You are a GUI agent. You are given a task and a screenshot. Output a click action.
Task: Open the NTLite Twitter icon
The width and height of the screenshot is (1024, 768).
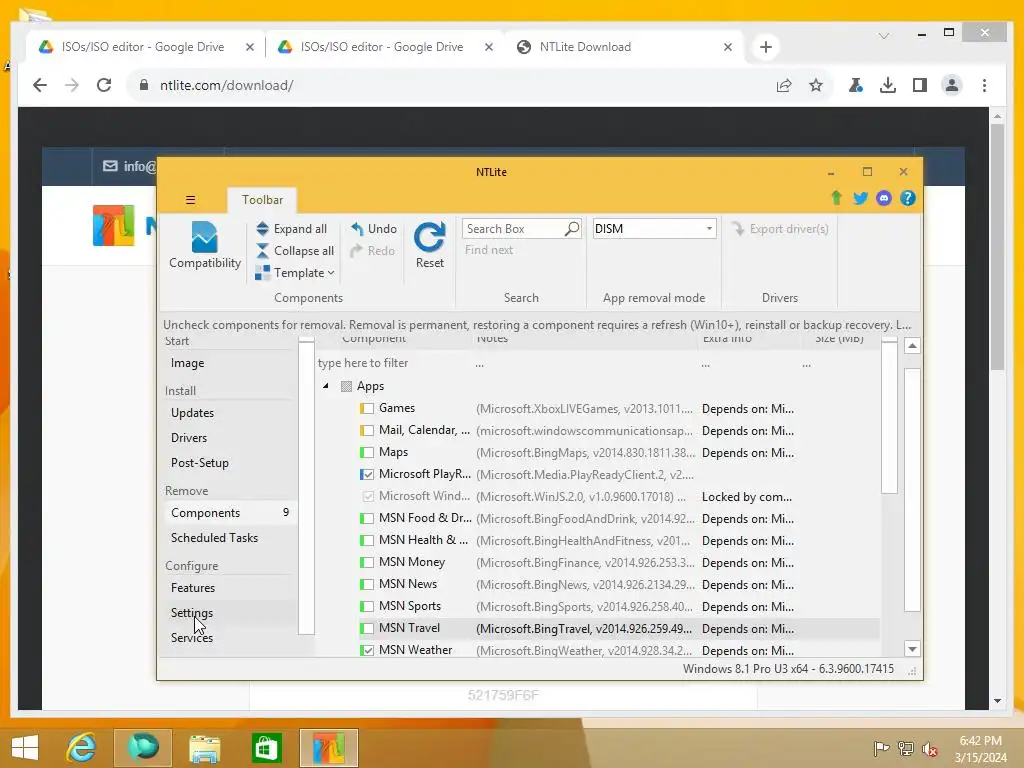(x=860, y=198)
